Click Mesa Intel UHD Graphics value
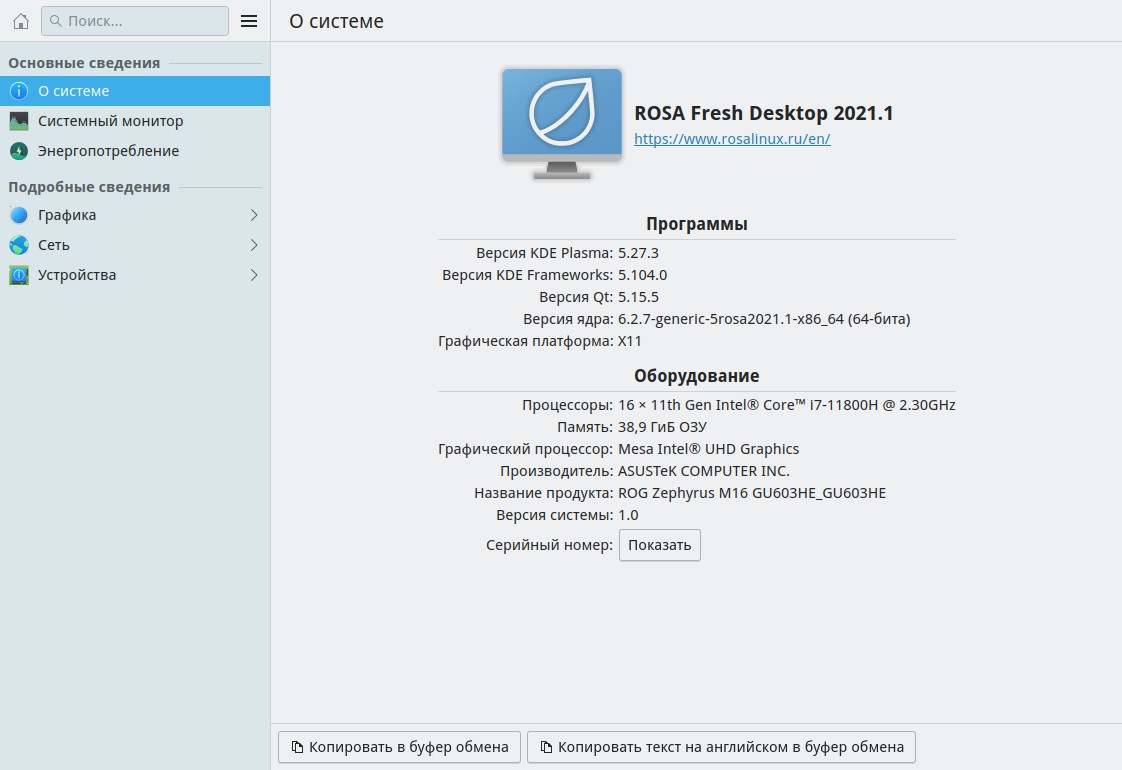Viewport: 1122px width, 770px height. click(x=708, y=449)
